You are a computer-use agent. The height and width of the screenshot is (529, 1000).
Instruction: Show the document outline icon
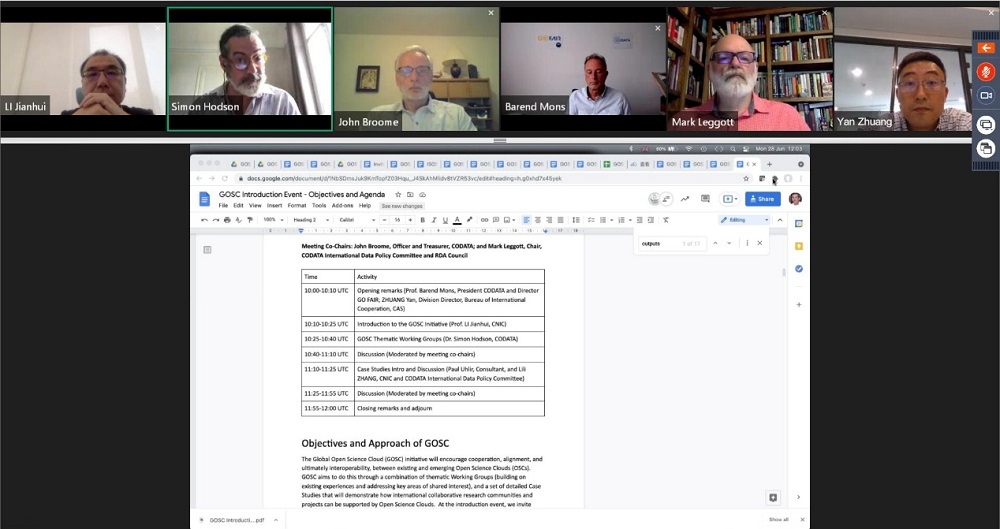tap(207, 250)
